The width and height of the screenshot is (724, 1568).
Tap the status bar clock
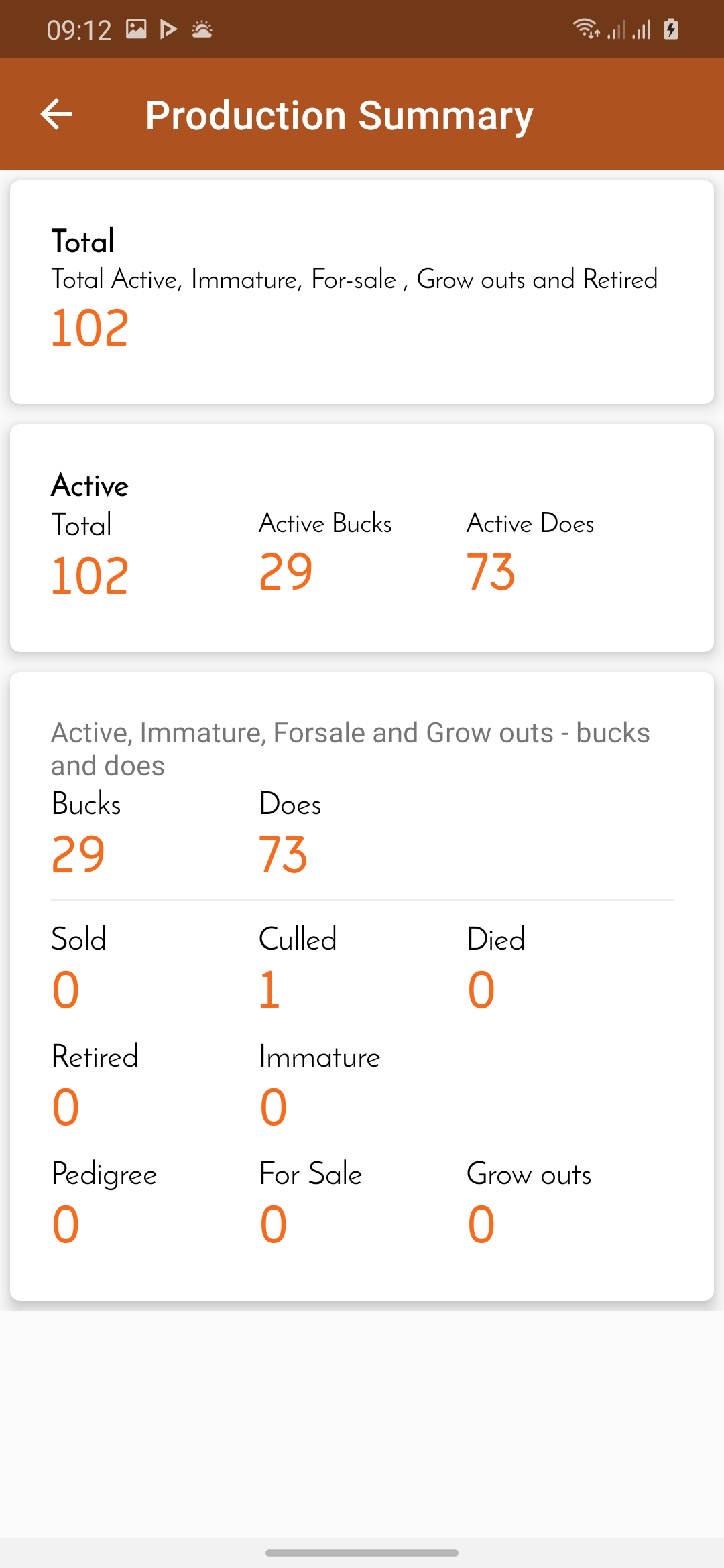coord(79,30)
